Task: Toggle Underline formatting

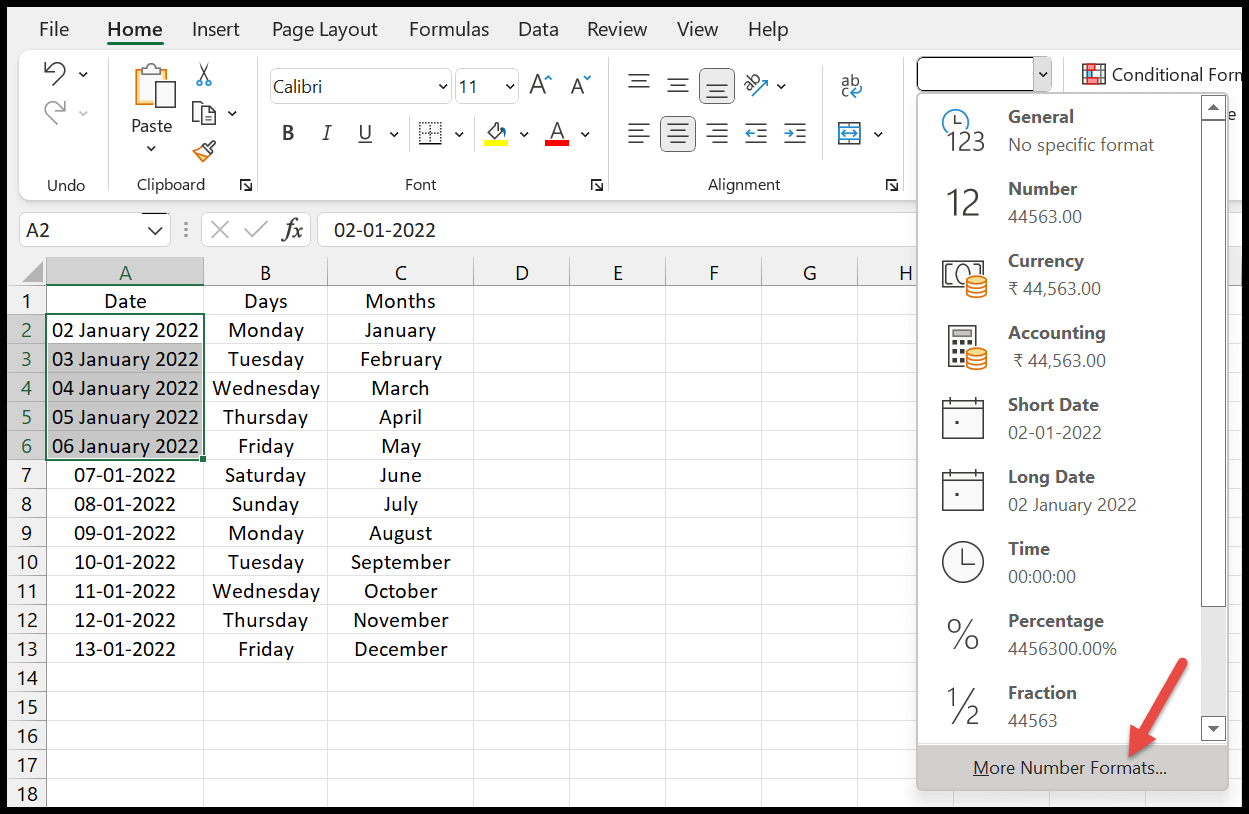Action: tap(365, 133)
